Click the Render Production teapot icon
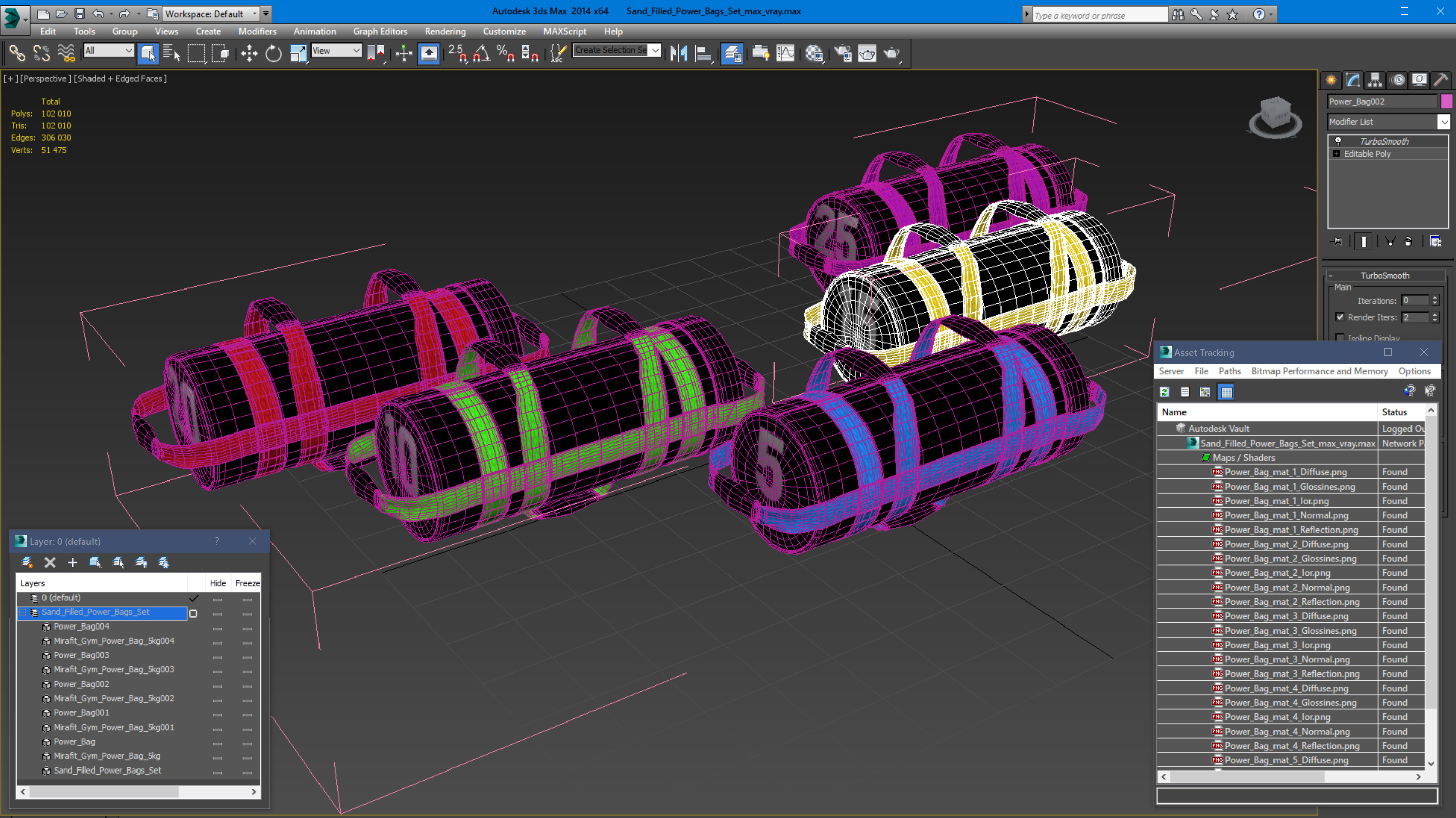1456x818 pixels. (892, 54)
